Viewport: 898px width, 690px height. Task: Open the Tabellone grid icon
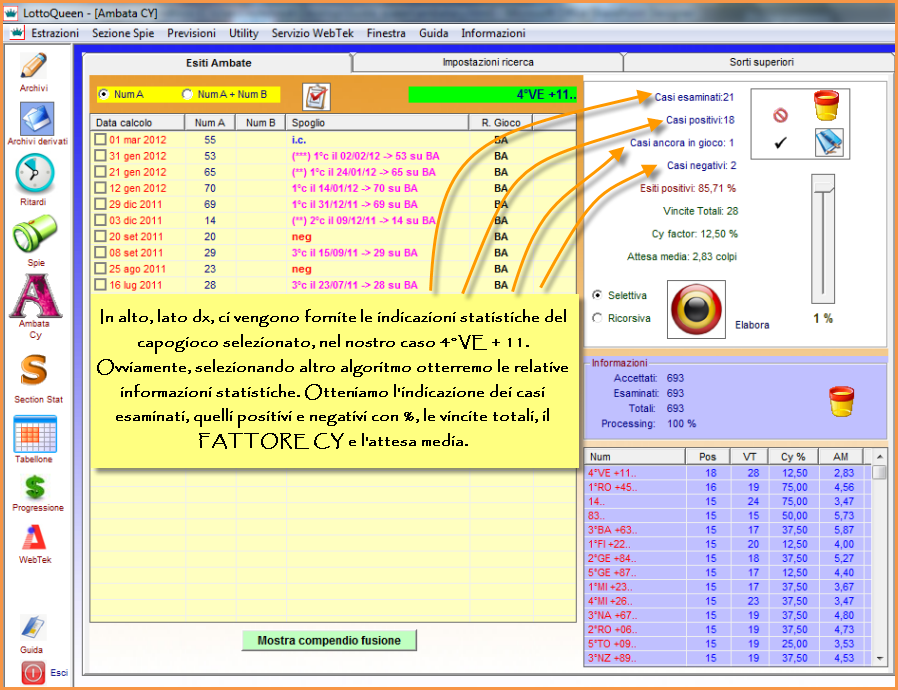pos(35,434)
